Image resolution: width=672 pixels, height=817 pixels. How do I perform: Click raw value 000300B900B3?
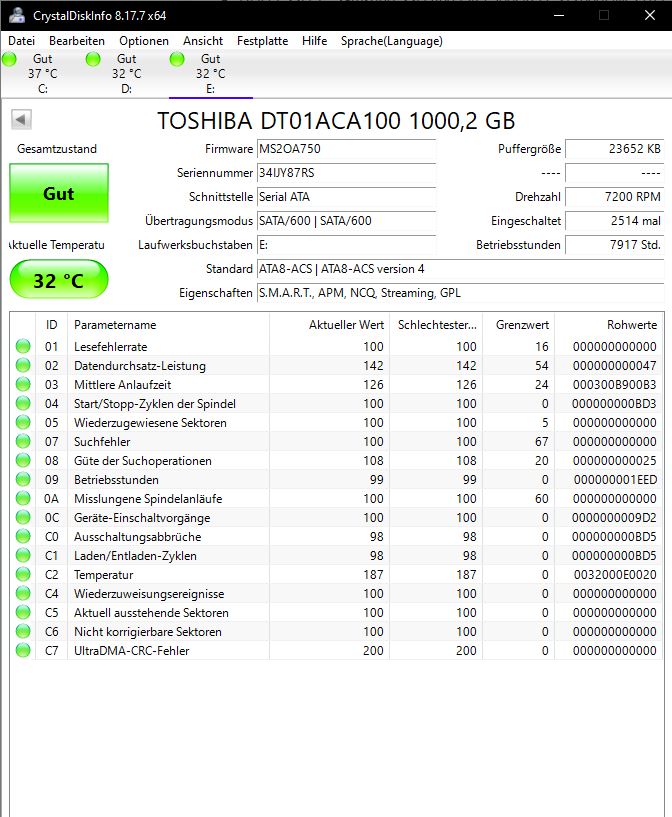[615, 385]
